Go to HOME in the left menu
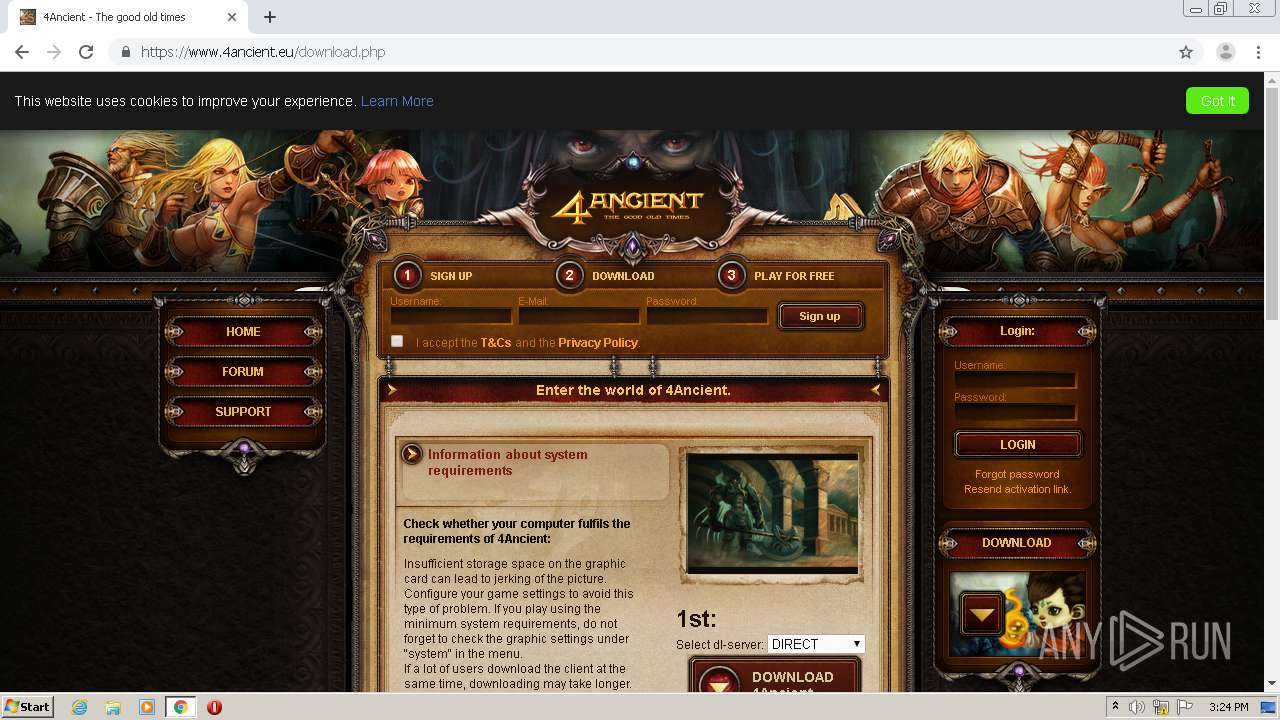This screenshot has height=720, width=1280. click(x=243, y=331)
